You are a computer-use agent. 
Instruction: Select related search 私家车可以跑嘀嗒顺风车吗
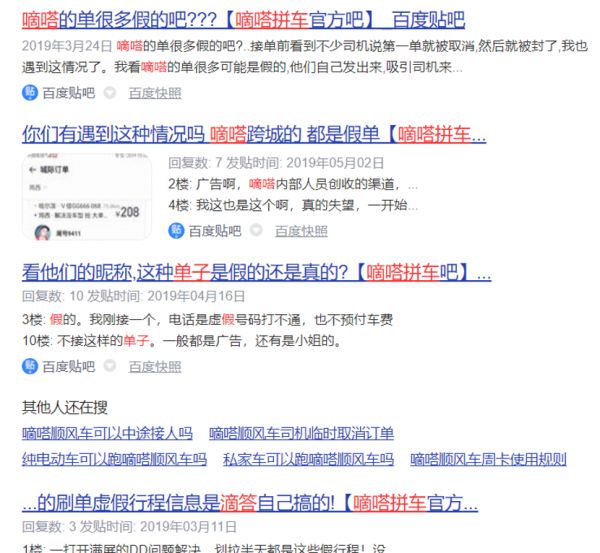tap(308, 459)
